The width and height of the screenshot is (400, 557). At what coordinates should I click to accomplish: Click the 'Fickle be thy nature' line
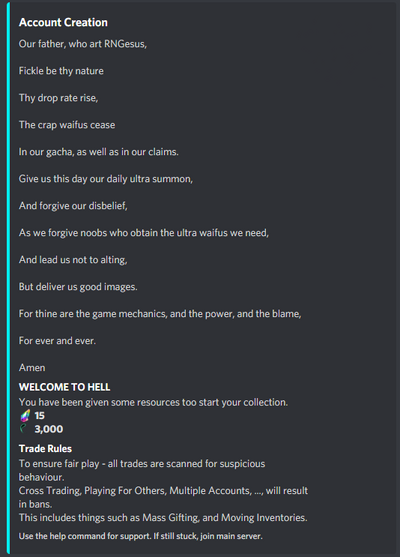click(x=61, y=71)
